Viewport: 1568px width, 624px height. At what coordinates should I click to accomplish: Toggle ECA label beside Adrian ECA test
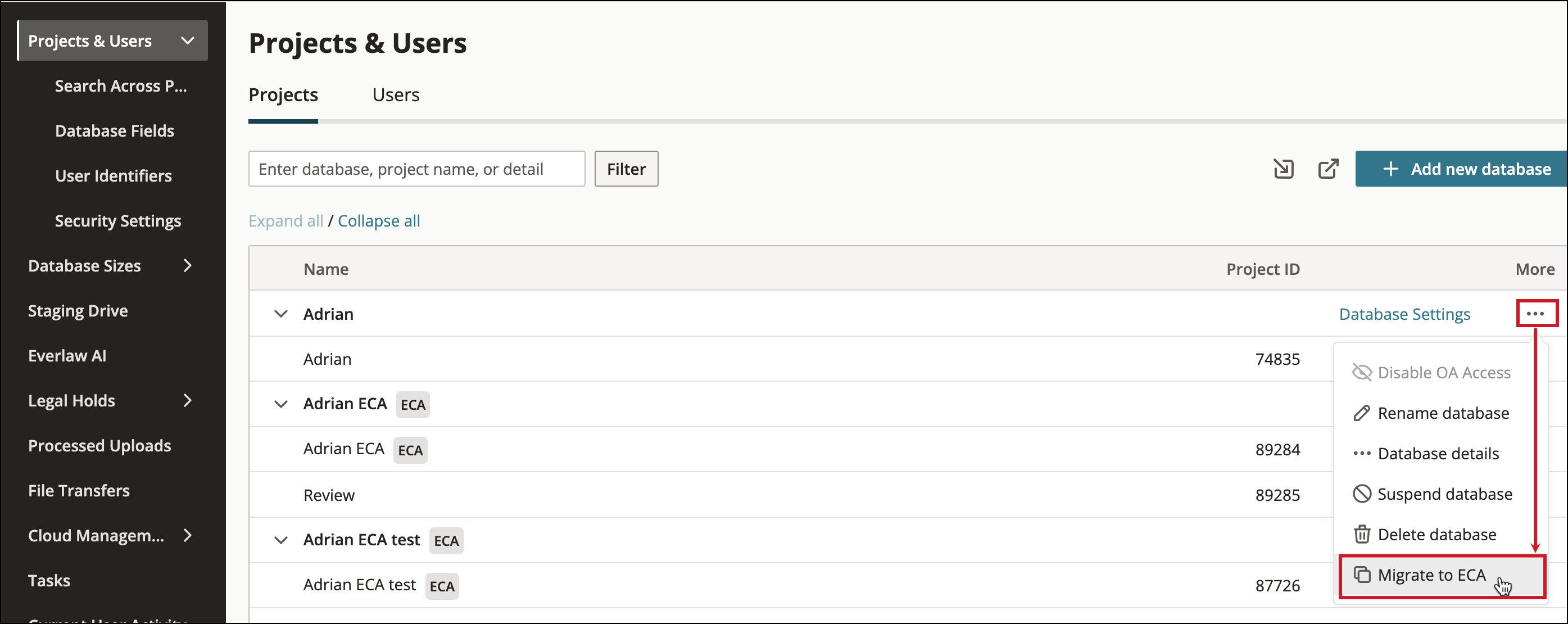coord(446,540)
